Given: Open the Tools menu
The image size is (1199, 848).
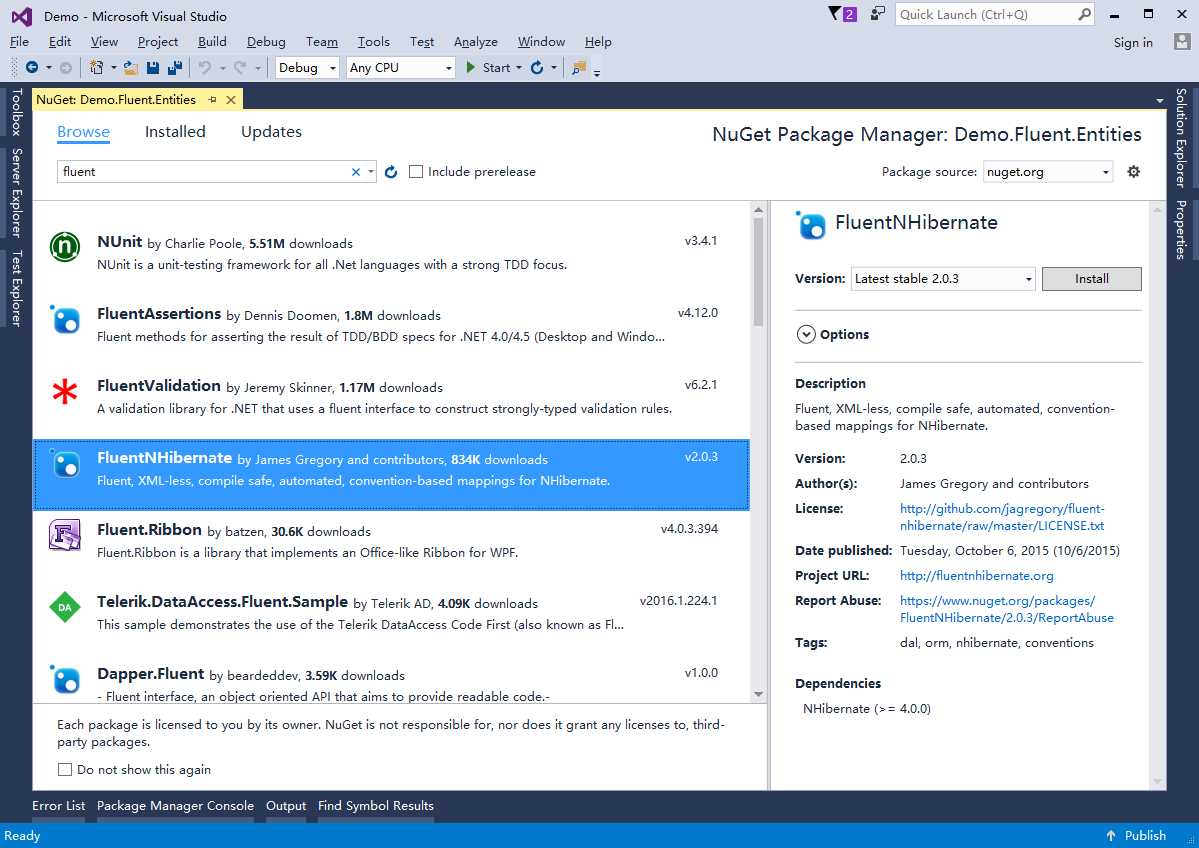Looking at the screenshot, I should click(x=373, y=41).
